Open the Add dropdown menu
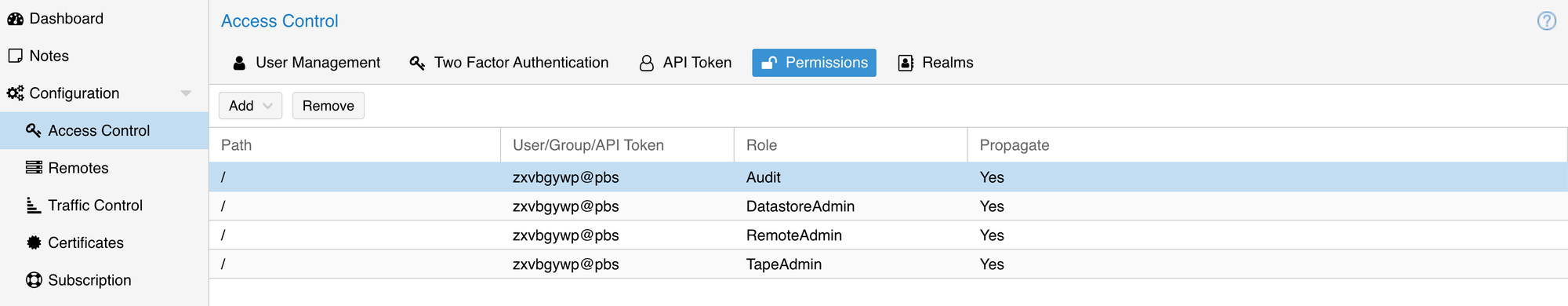 coord(250,106)
